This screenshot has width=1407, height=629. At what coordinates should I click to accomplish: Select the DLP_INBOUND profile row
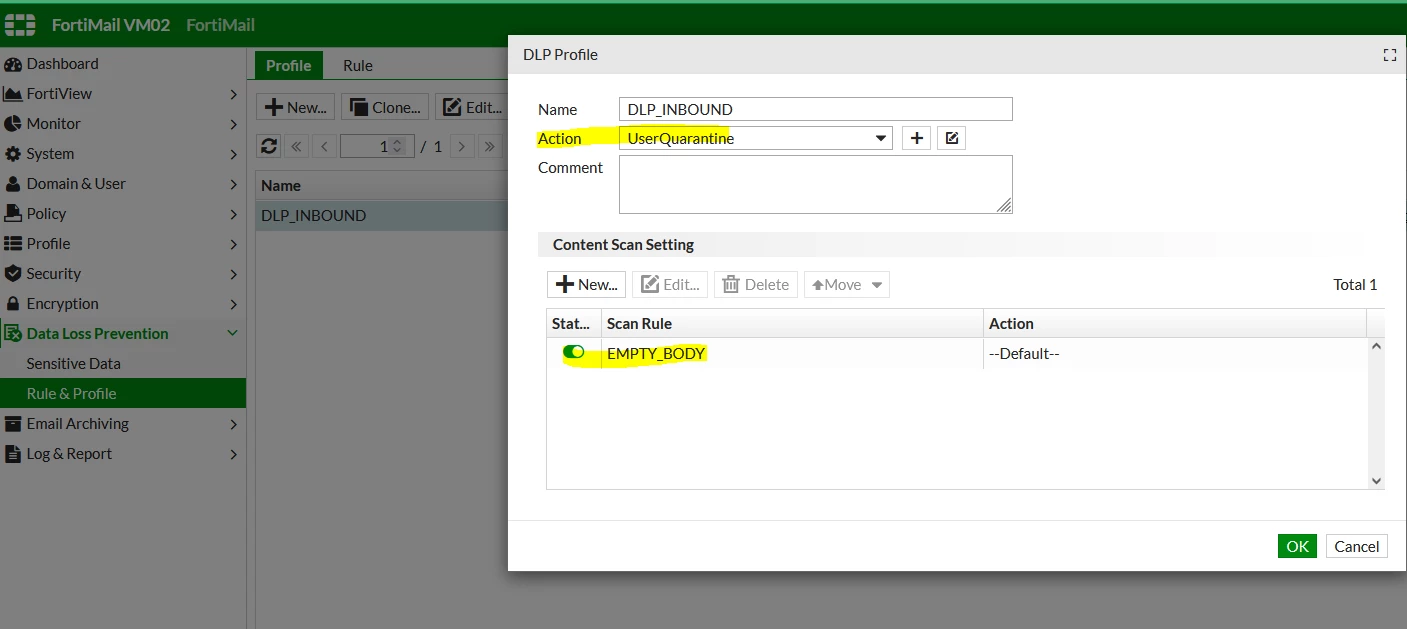pyautogui.click(x=381, y=216)
